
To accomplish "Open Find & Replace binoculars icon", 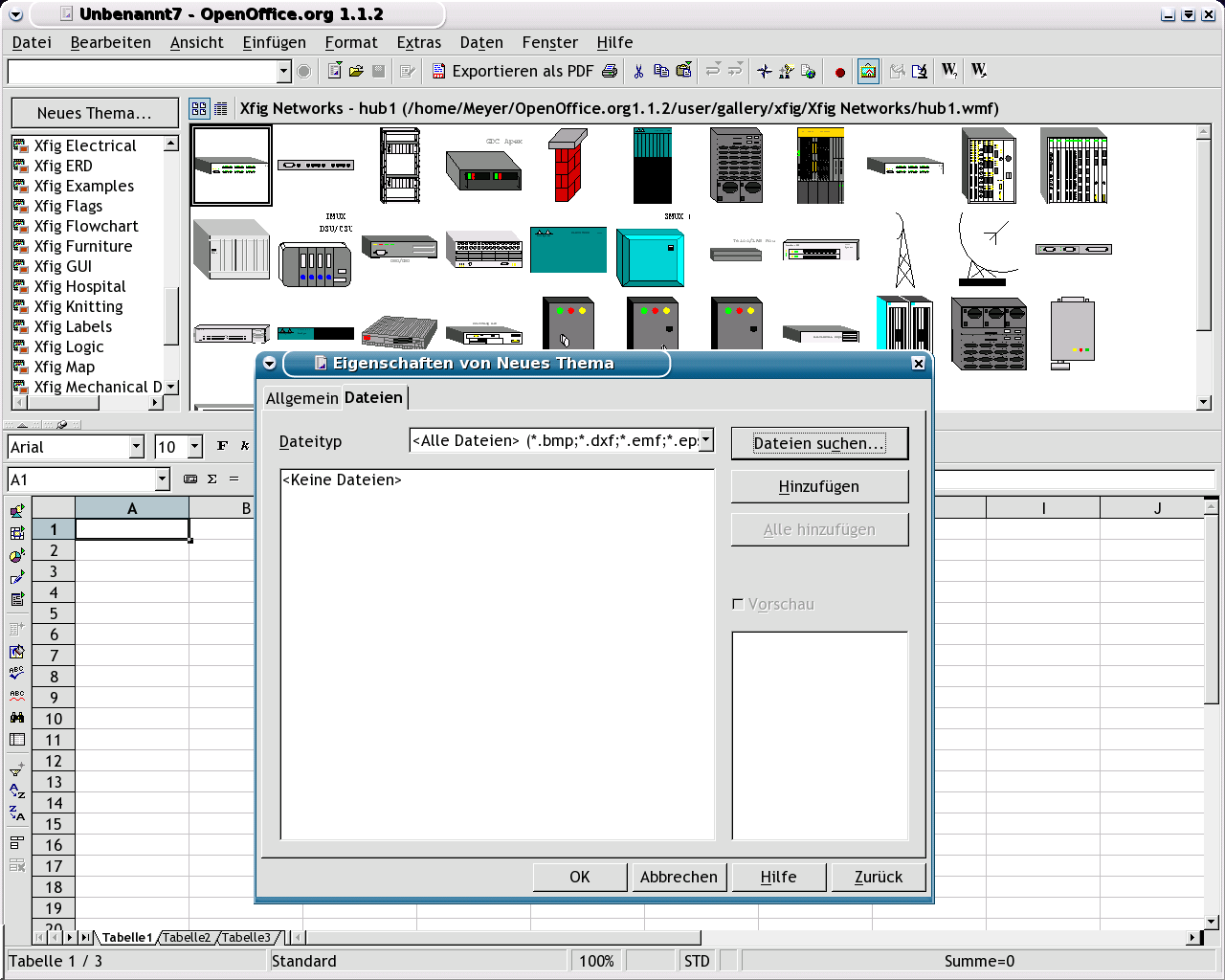I will tap(16, 717).
